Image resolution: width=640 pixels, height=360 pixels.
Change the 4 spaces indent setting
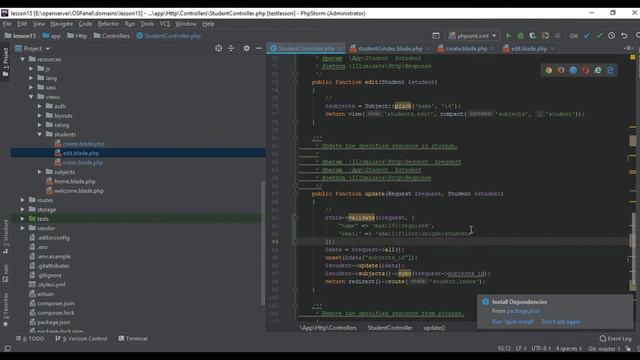click(569, 349)
